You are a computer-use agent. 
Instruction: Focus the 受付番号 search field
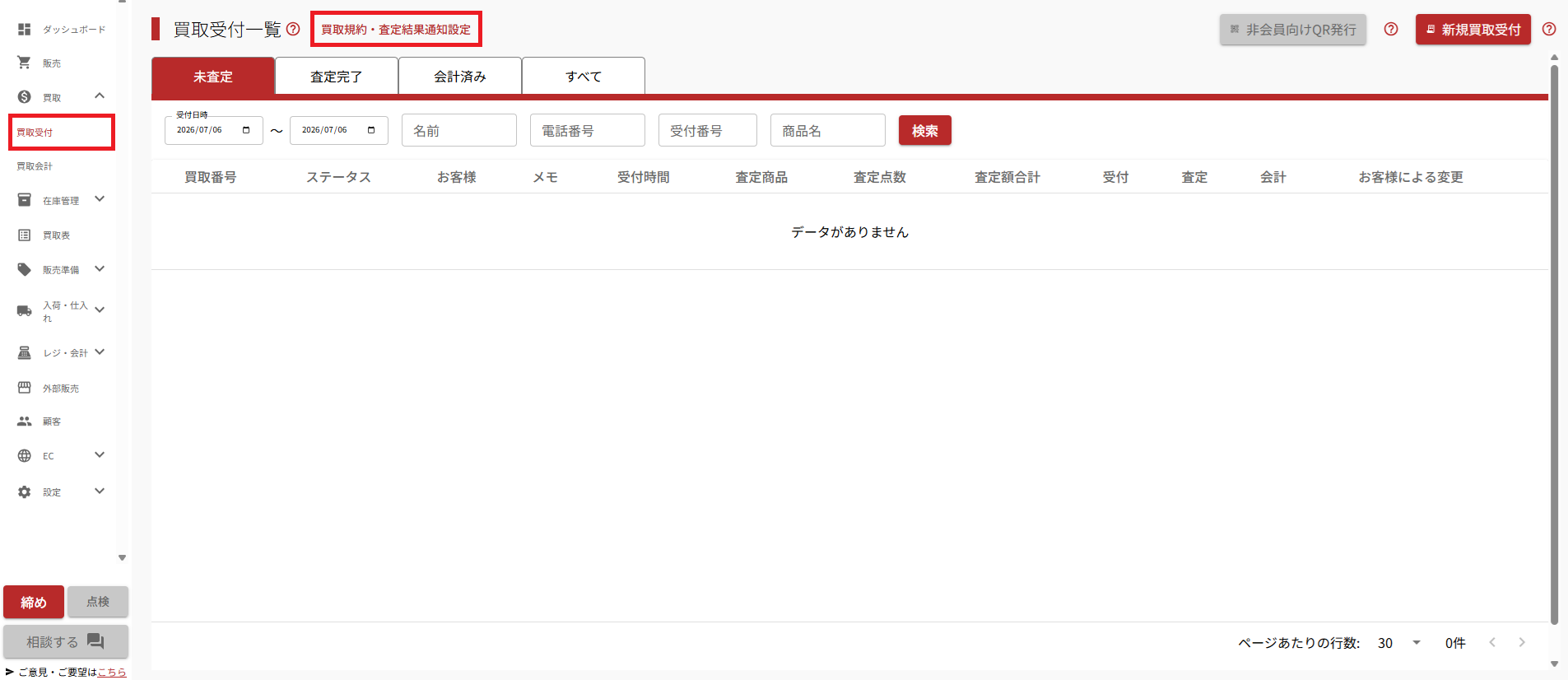708,130
